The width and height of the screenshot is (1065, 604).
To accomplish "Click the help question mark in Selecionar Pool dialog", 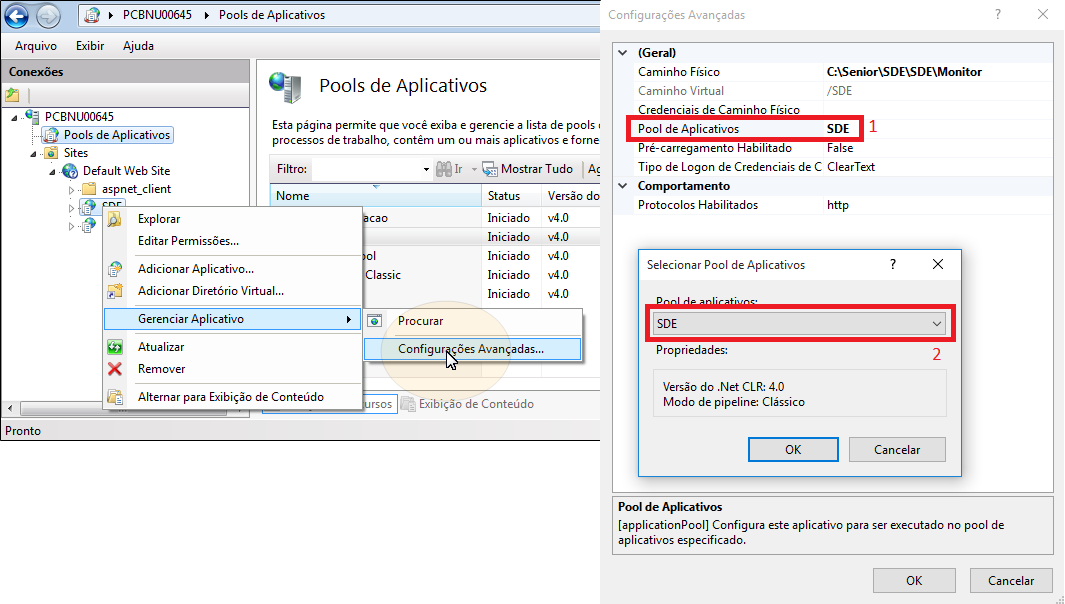I will point(893,264).
